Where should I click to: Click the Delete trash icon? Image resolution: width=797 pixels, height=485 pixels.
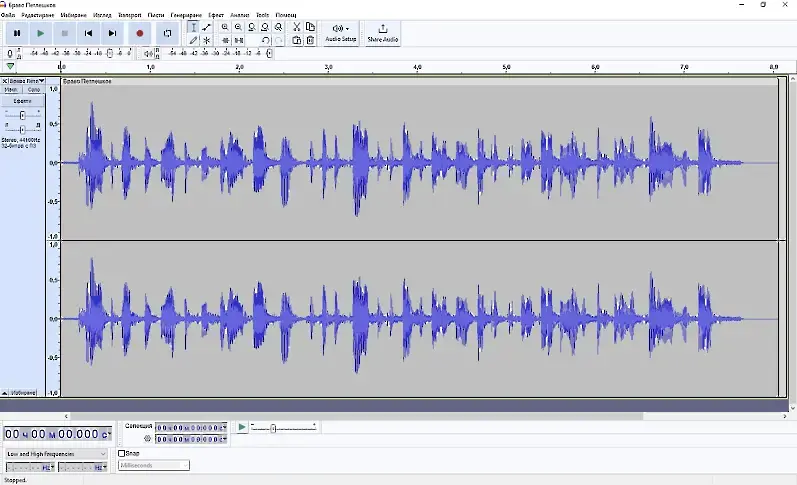click(x=310, y=40)
